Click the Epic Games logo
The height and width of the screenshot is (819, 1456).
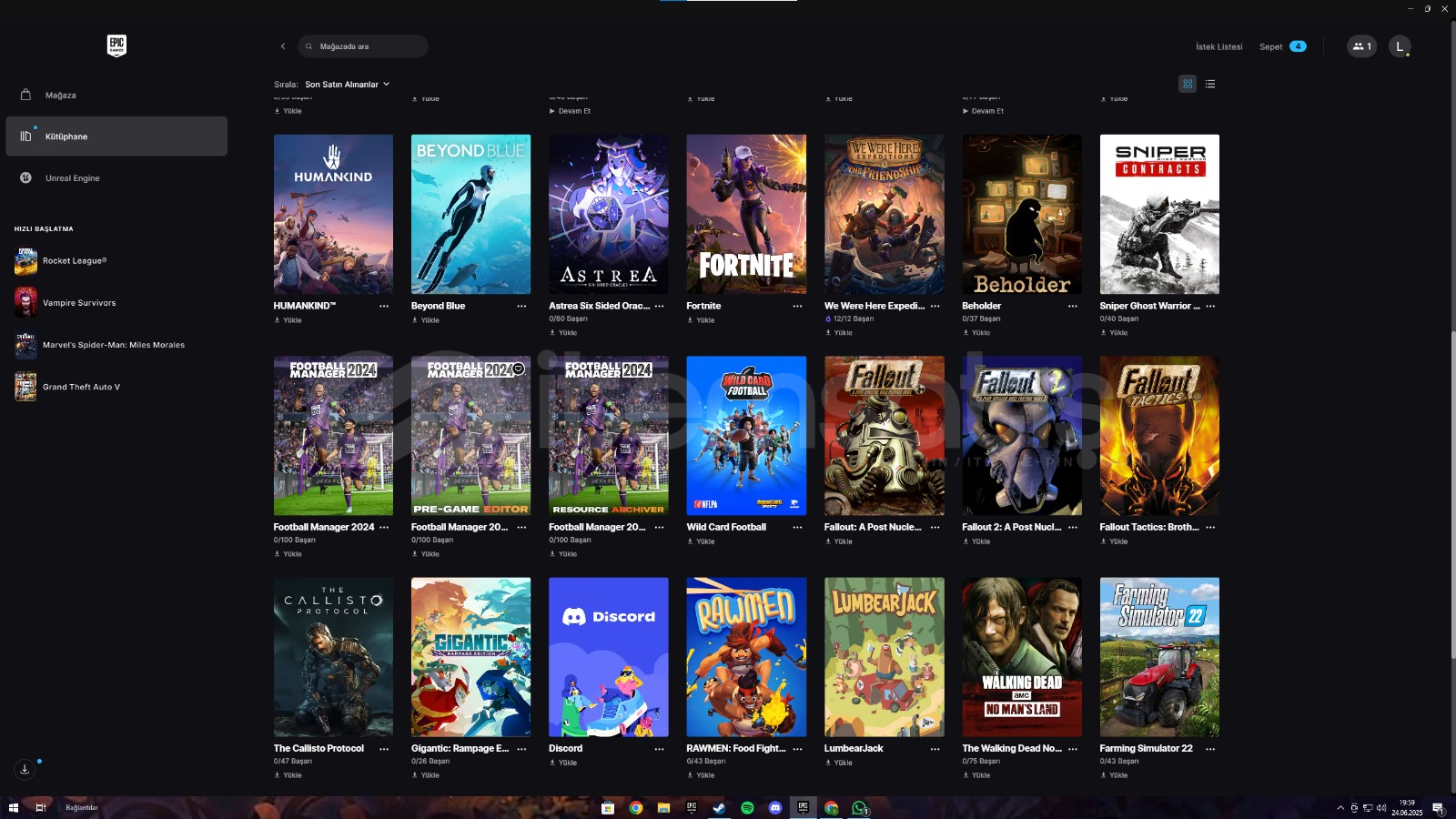pyautogui.click(x=116, y=45)
